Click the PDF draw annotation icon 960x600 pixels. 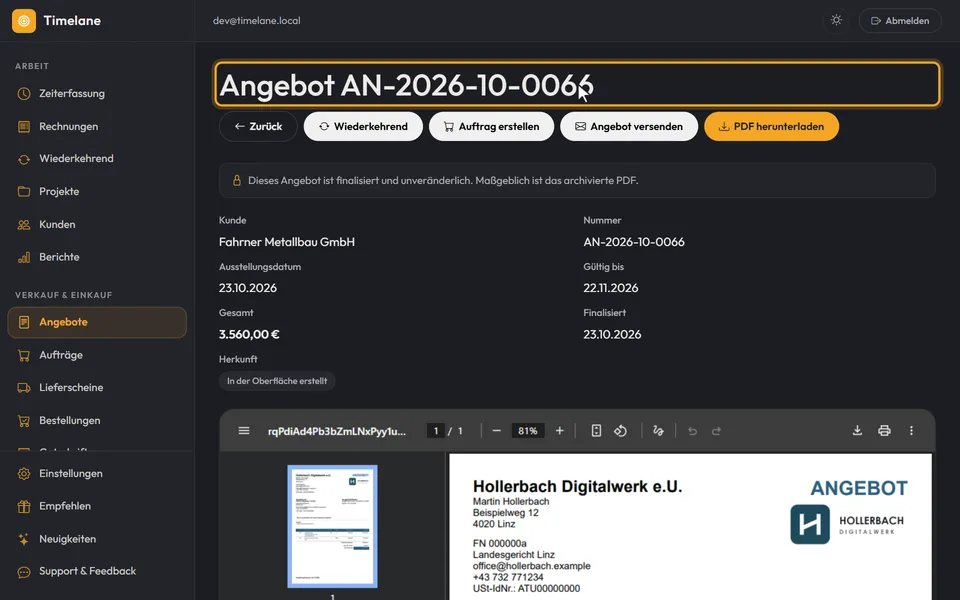658,431
